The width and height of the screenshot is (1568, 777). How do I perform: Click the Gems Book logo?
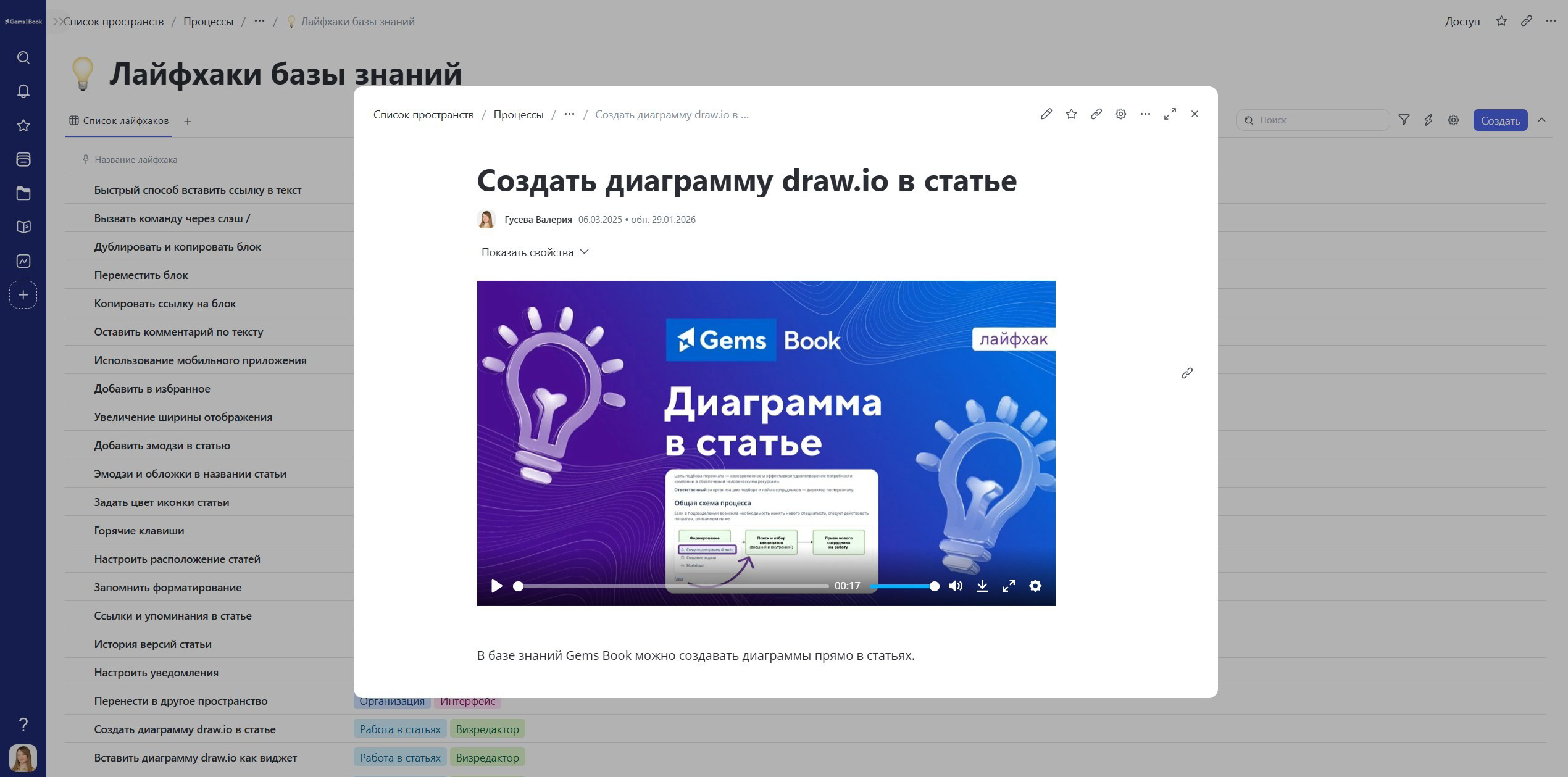[23, 22]
